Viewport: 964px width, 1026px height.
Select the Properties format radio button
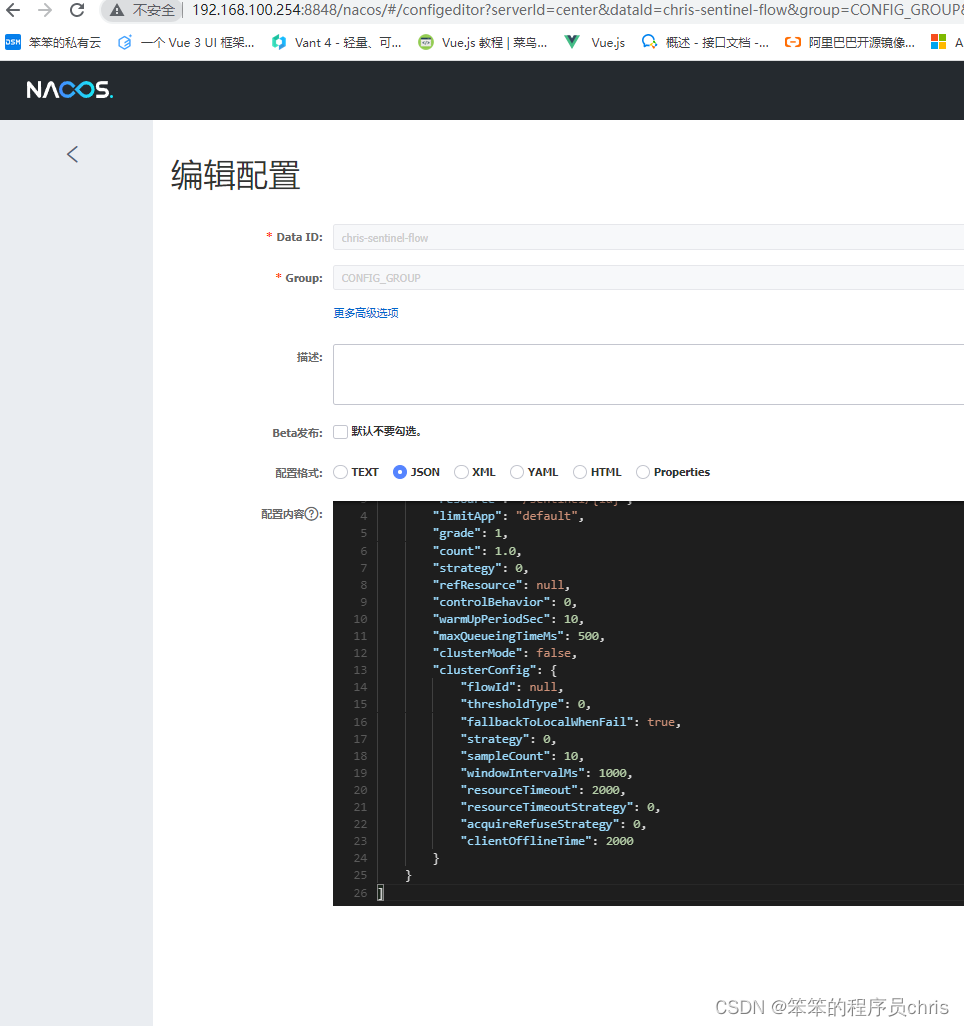(x=643, y=472)
